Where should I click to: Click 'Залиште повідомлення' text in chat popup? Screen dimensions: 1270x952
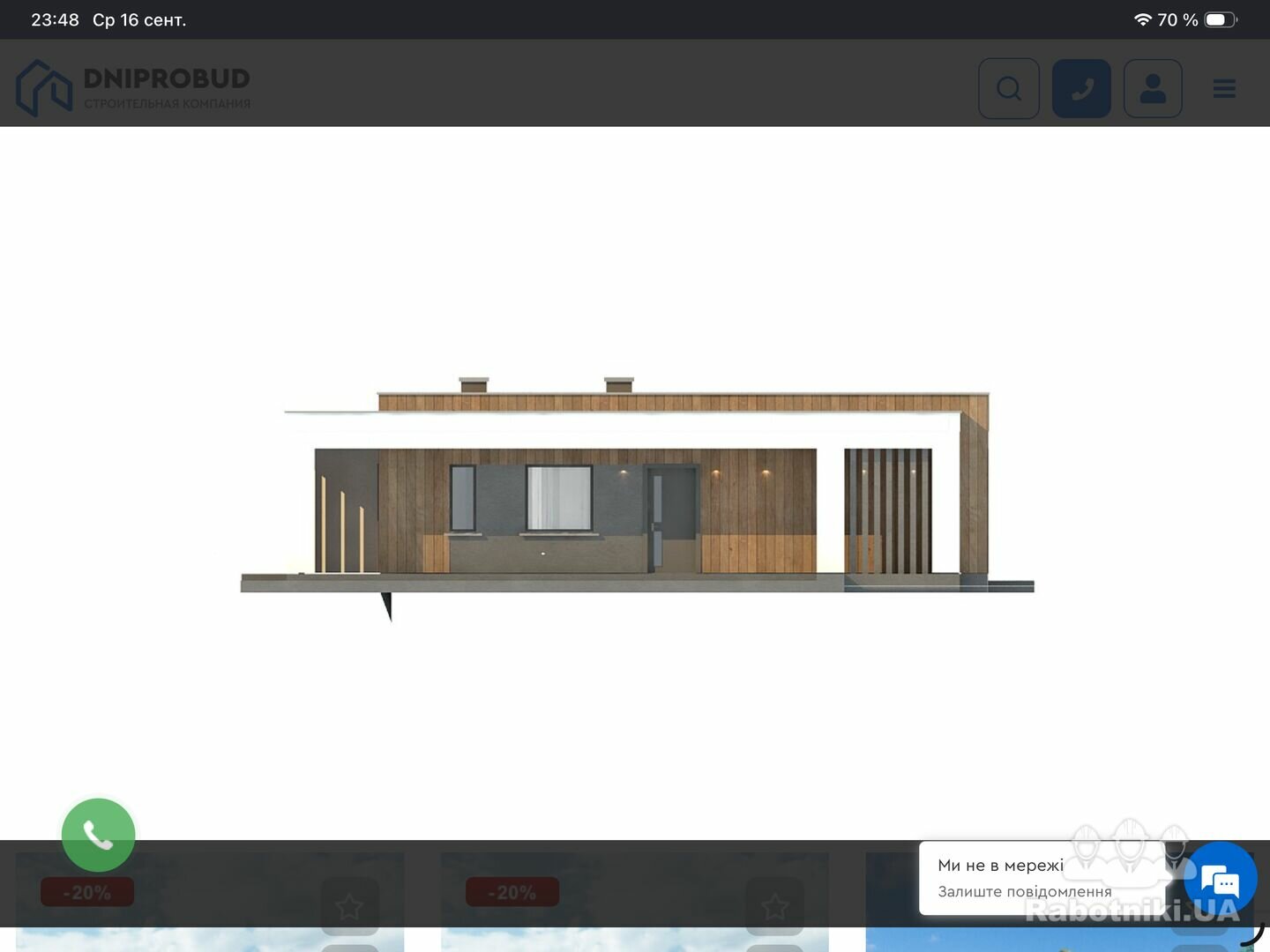1025,891
